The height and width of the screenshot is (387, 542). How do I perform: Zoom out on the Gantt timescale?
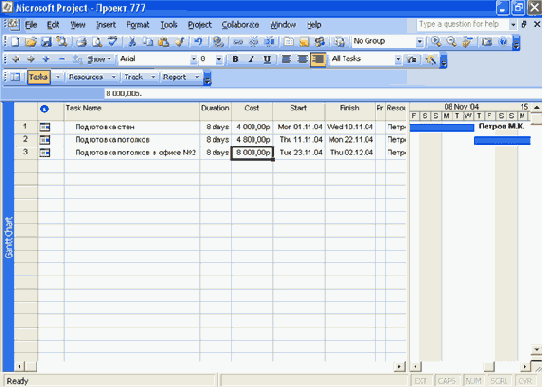click(451, 42)
